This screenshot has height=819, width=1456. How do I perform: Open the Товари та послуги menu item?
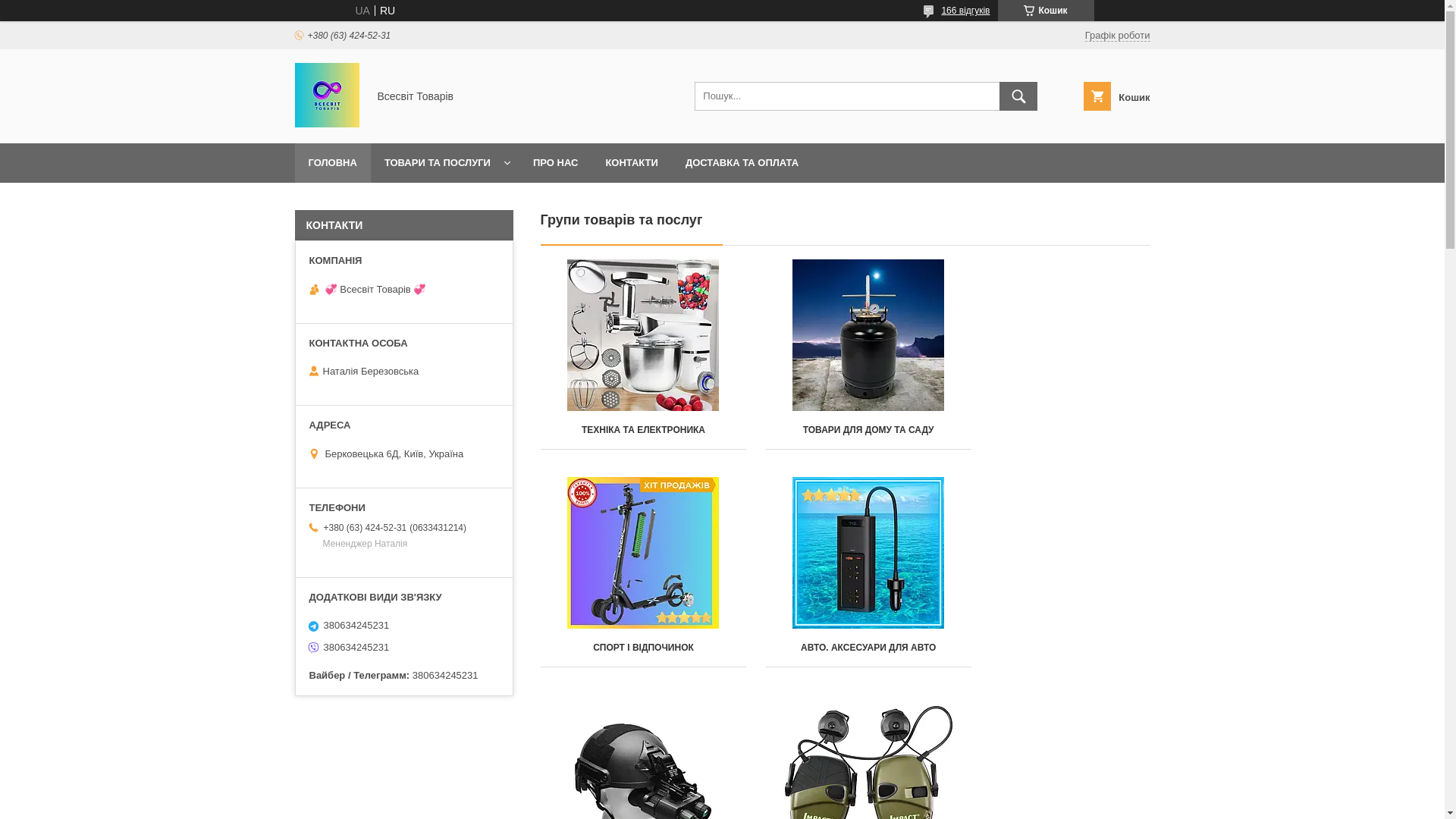point(438,163)
